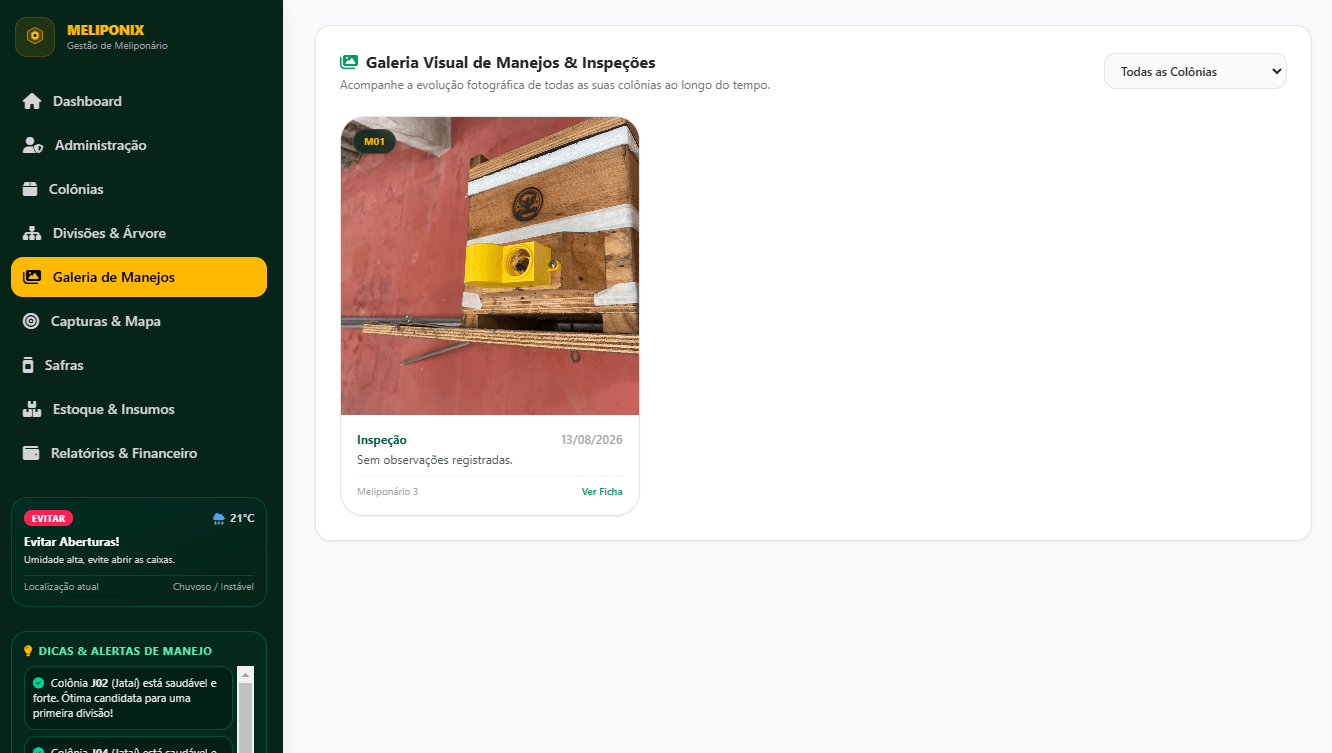Click the tips panel scrollbar thumb
This screenshot has height=753, width=1332.
click(246, 718)
